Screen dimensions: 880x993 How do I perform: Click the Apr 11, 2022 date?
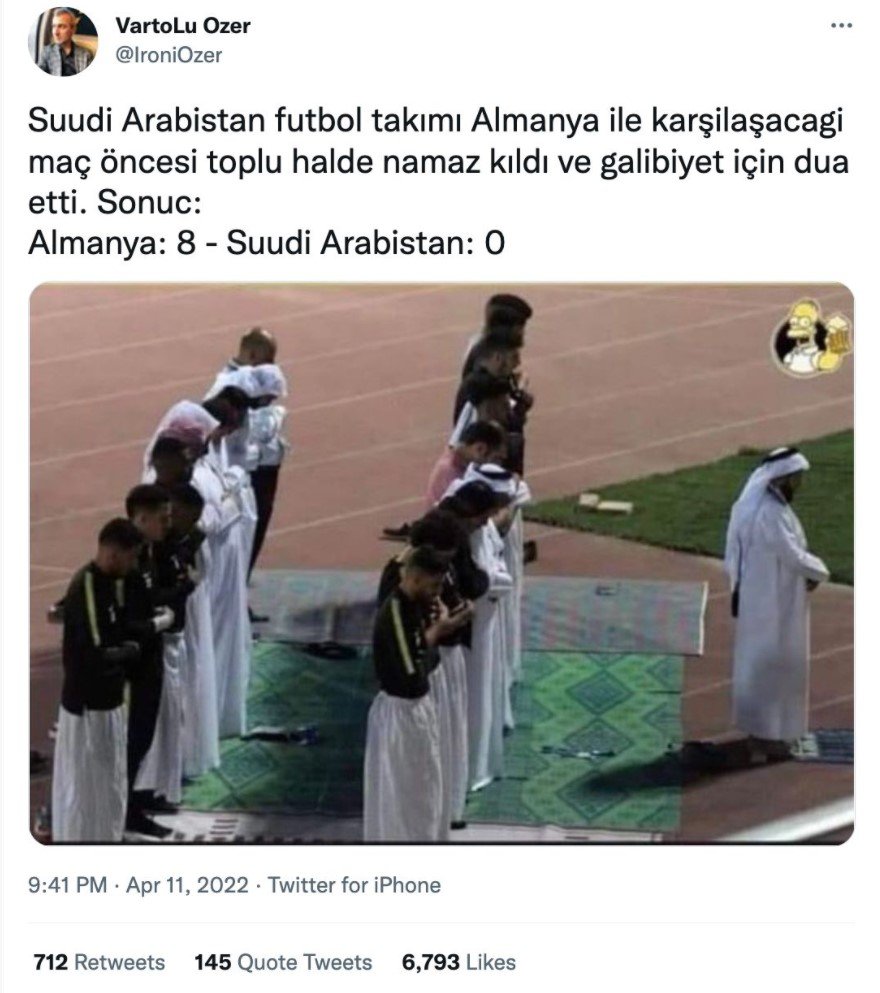click(187, 885)
